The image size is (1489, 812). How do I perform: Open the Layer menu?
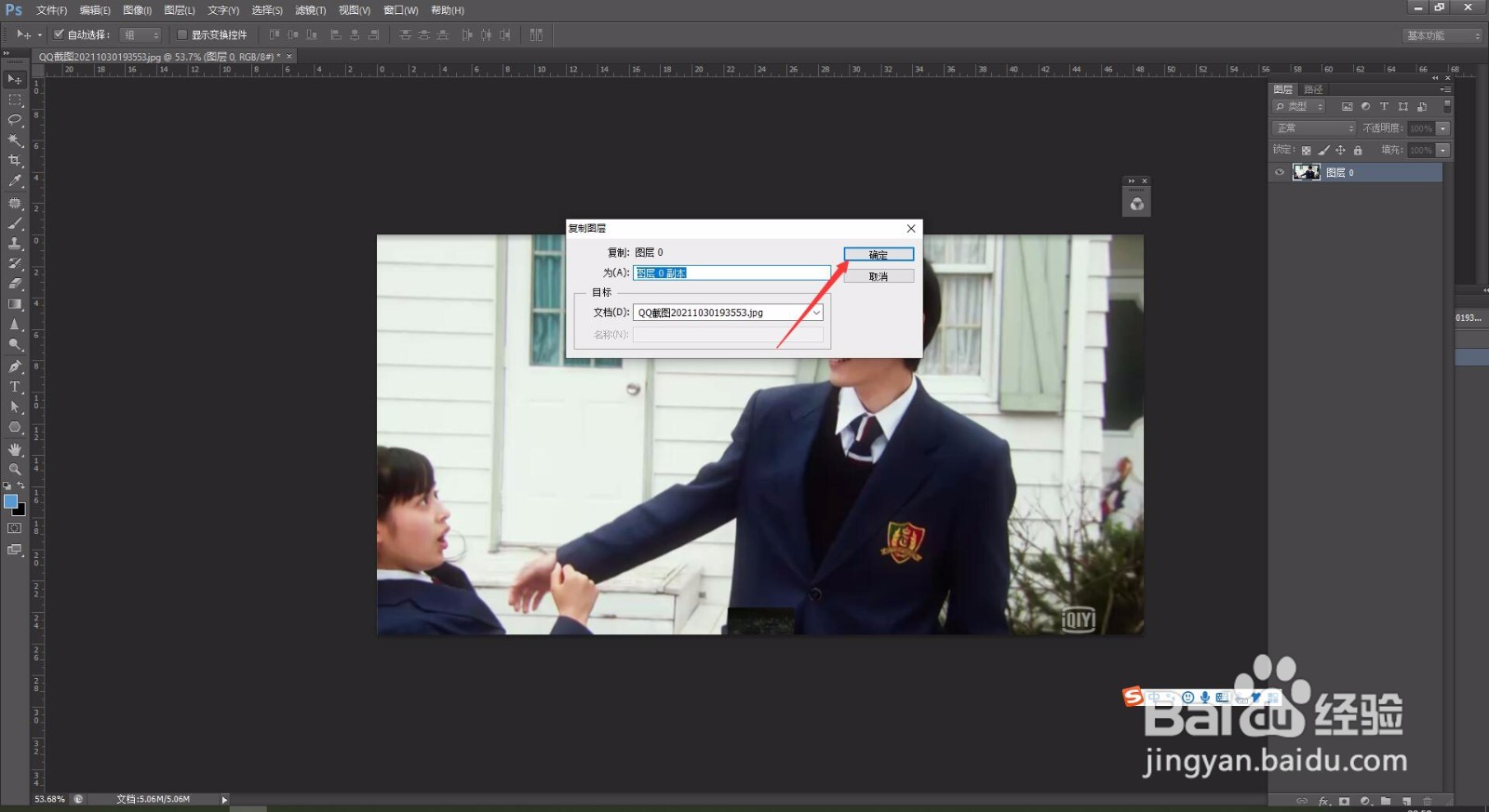(x=180, y=10)
